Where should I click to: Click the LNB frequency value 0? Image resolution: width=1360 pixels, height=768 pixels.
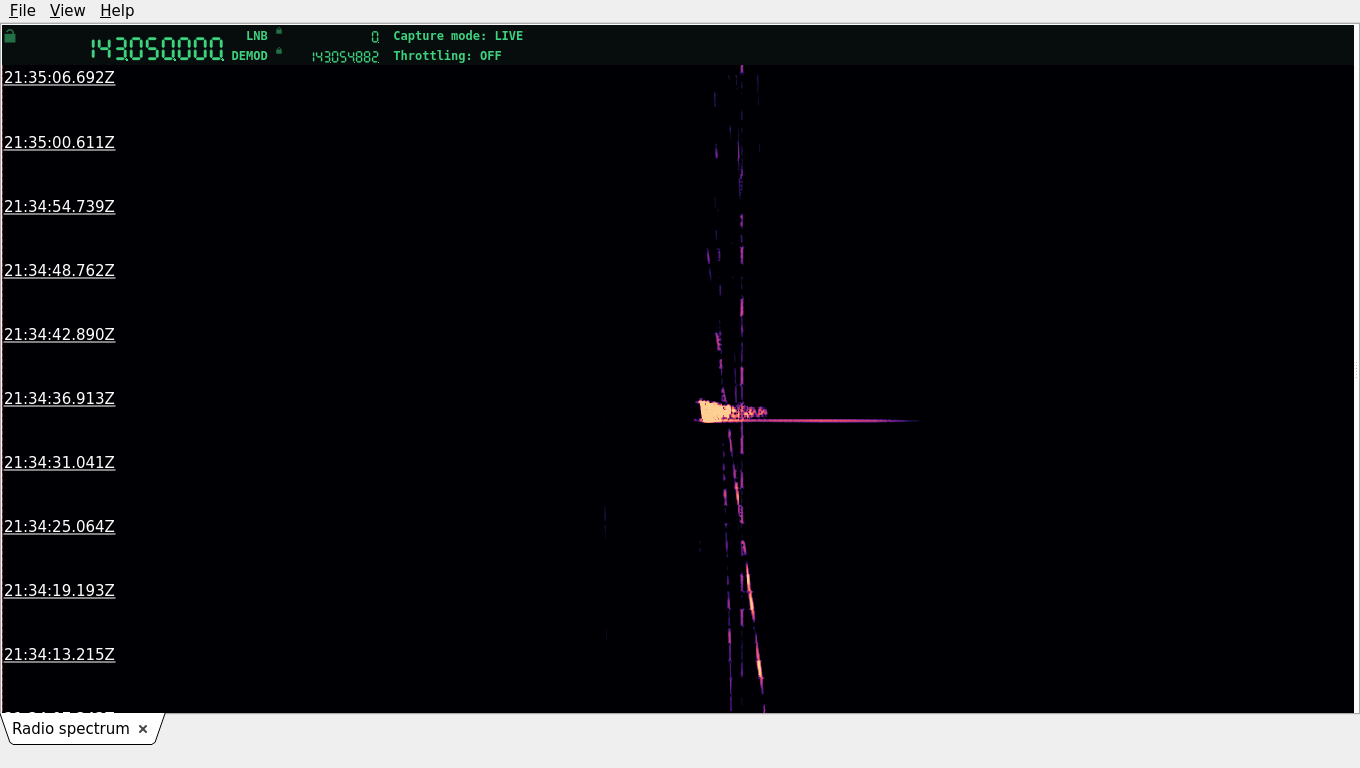tap(375, 37)
